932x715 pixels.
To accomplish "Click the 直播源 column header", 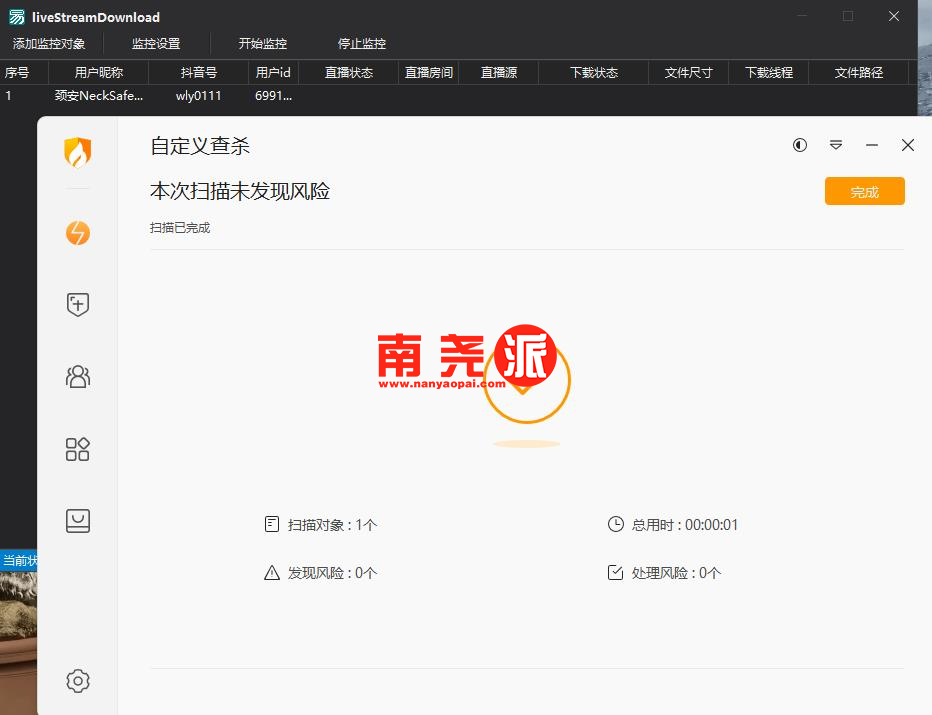I will pyautogui.click(x=499, y=73).
